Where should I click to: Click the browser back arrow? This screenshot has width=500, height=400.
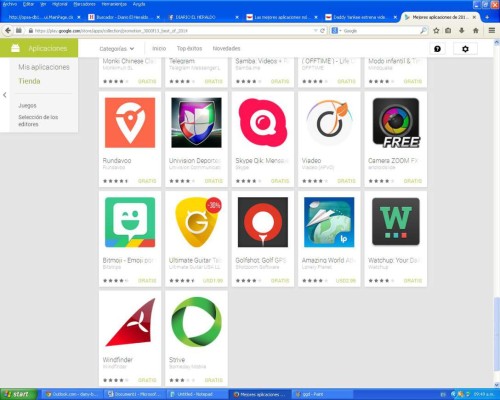(x=8, y=31)
